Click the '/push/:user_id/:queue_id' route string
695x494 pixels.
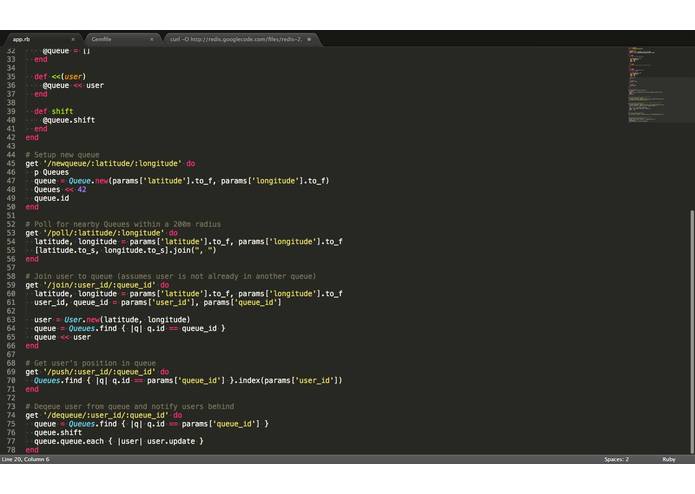[99, 372]
